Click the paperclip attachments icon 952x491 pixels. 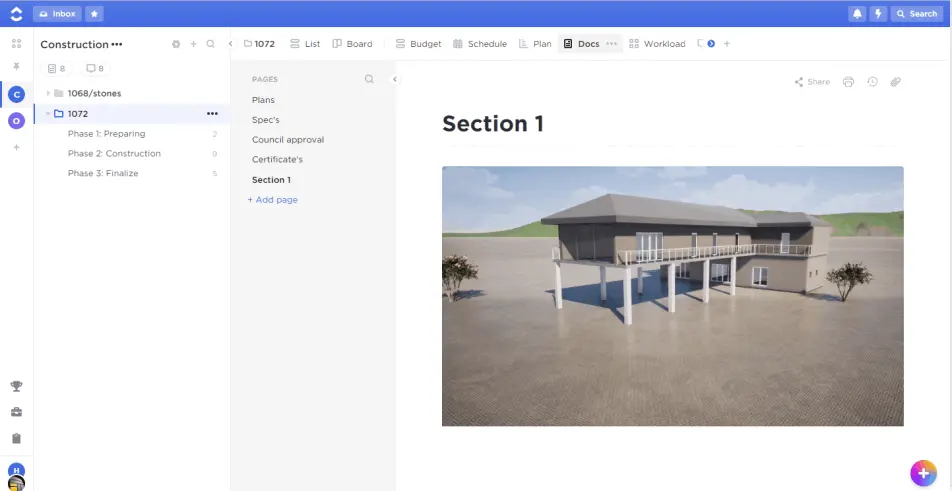pos(895,82)
